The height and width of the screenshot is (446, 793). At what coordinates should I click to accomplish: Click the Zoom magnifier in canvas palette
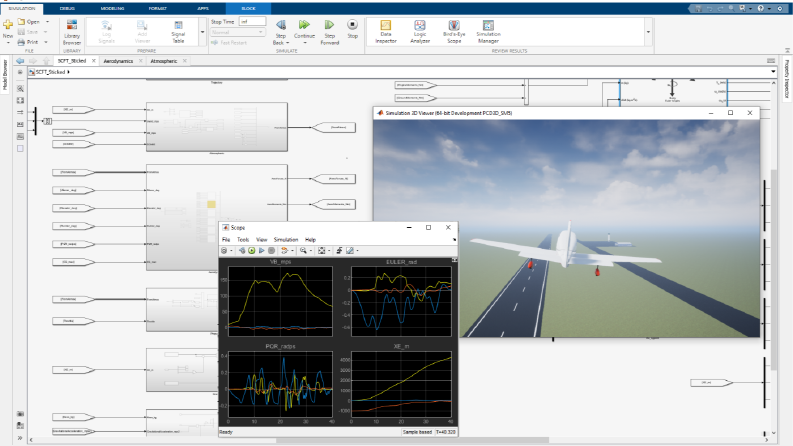20,88
